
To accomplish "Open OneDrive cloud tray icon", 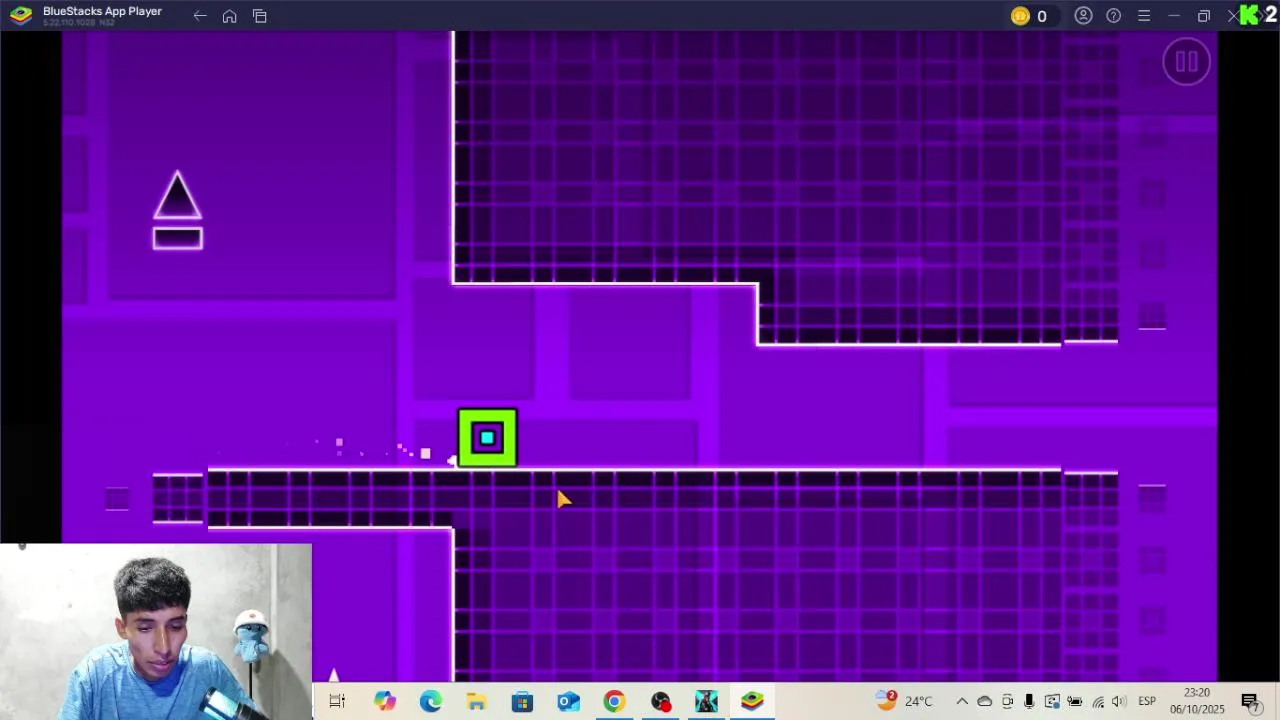I will pyautogui.click(x=985, y=702).
